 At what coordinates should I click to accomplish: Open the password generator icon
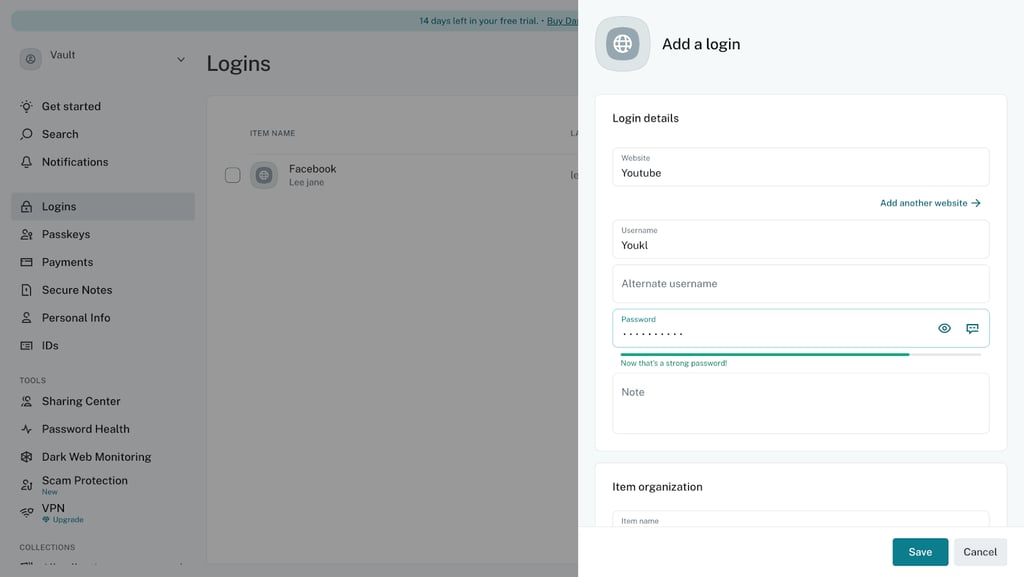(972, 328)
